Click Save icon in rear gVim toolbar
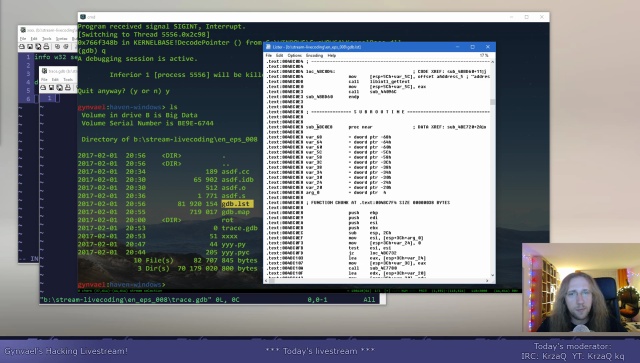 30,47
